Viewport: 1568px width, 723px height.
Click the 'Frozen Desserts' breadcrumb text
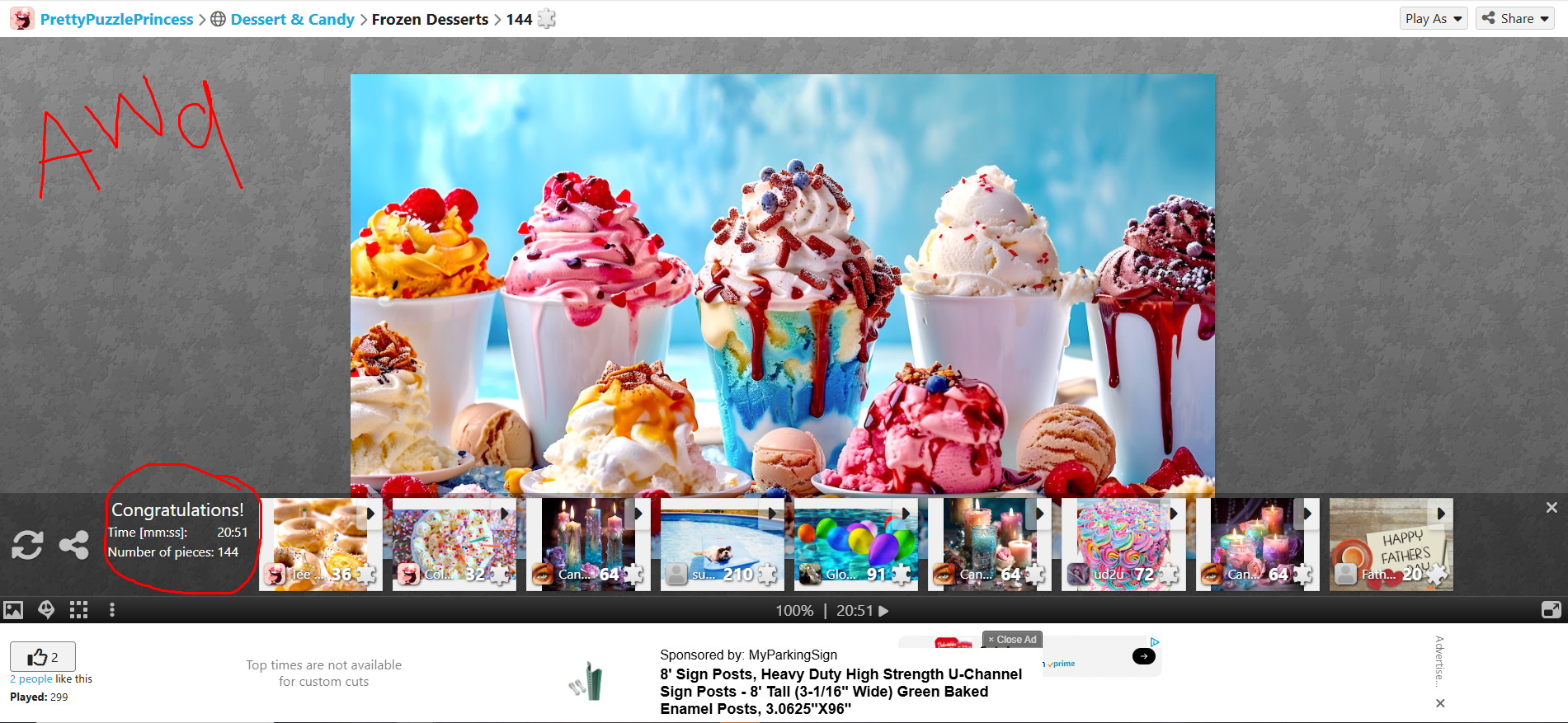click(x=430, y=19)
